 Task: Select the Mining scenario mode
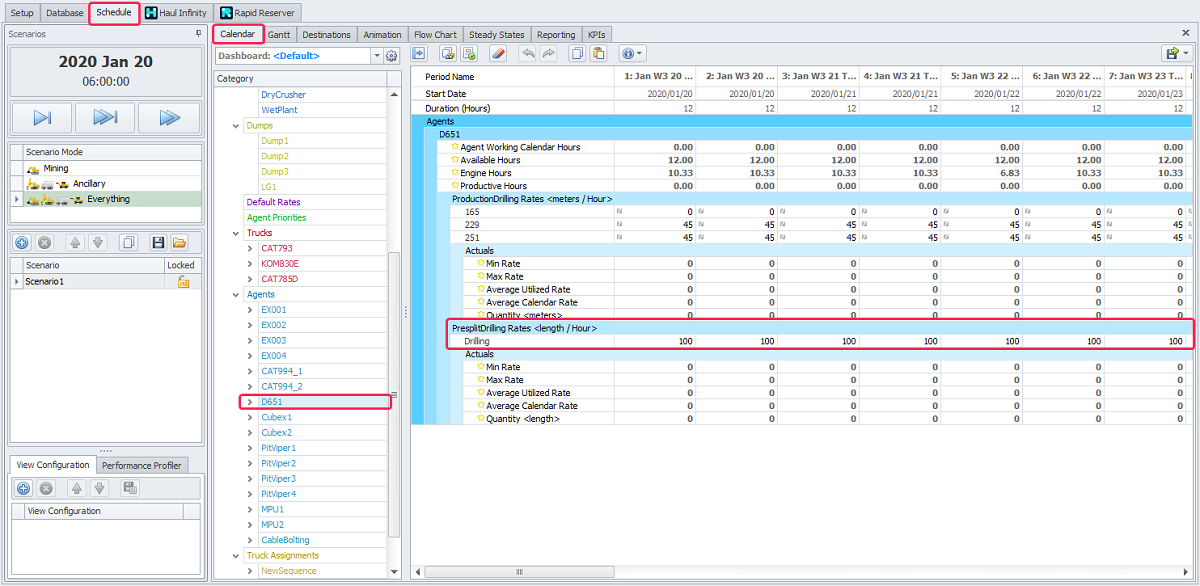point(56,169)
